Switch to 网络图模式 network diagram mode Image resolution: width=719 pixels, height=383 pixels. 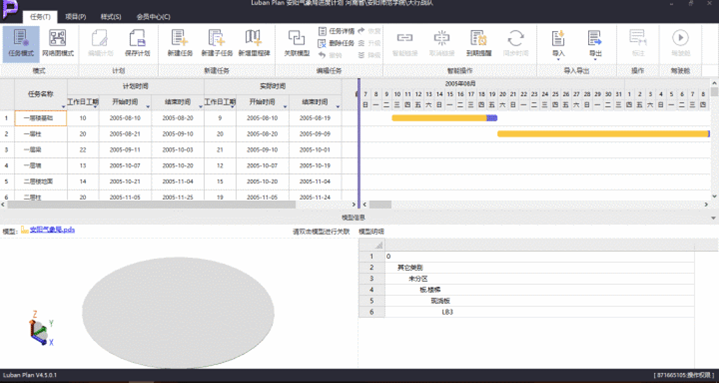58,43
